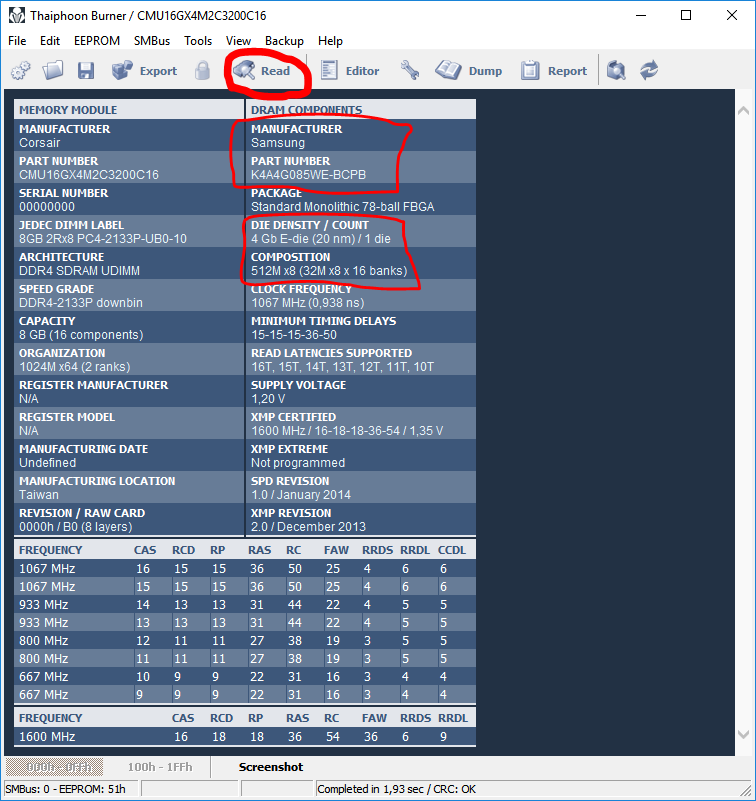Click JEDEC label 8GB 2Rx8 PC4-2133P-UB0-10
This screenshot has width=756, height=801.
point(103,239)
